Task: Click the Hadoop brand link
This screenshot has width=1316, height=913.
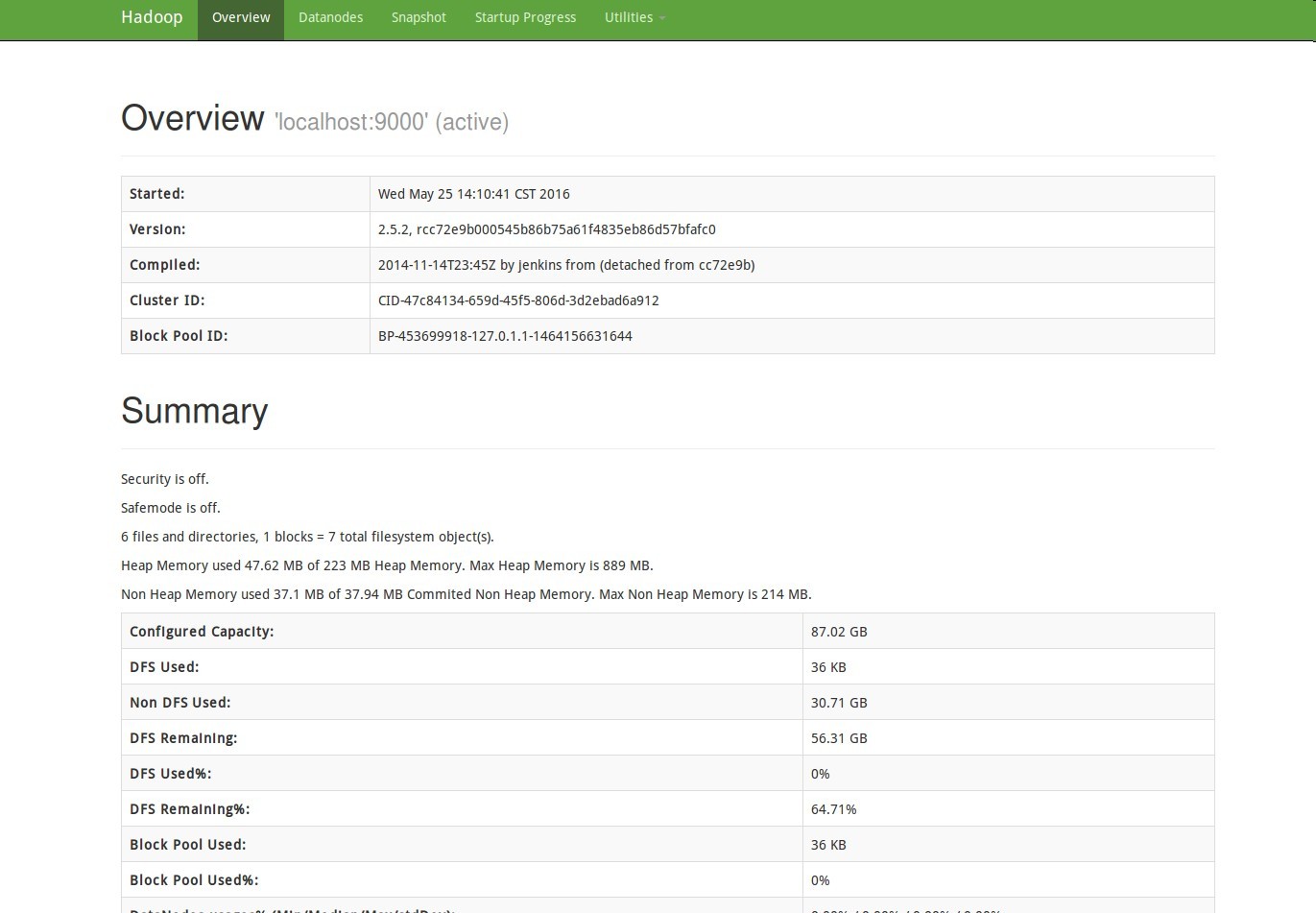Action: pyautogui.click(x=152, y=17)
